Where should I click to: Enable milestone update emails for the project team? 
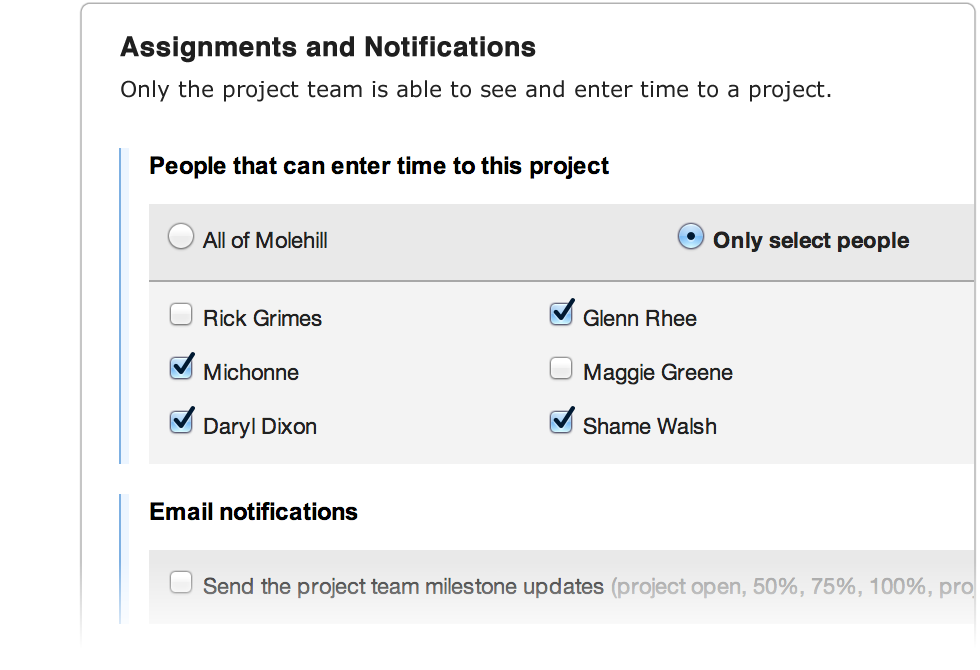click(181, 582)
